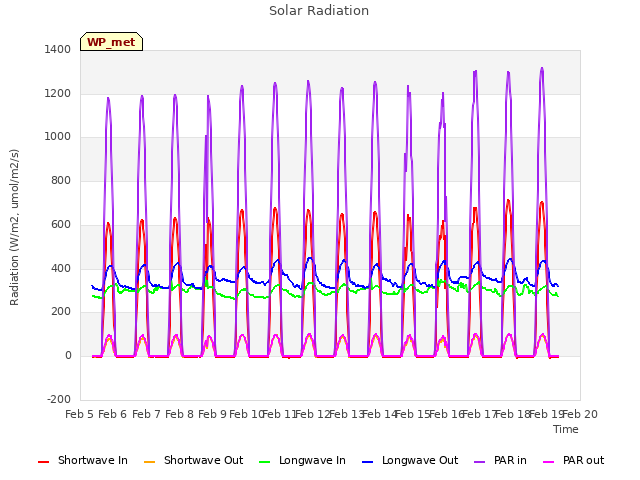Click the -200 y-axis tick label
The width and height of the screenshot is (640, 480).
[59, 399]
